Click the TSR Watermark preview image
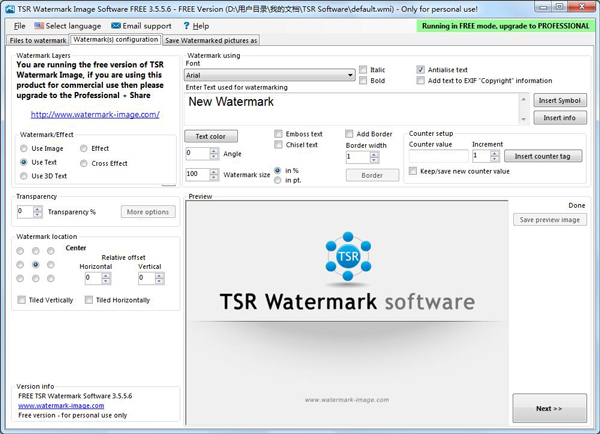Image resolution: width=600 pixels, height=434 pixels. point(347,313)
